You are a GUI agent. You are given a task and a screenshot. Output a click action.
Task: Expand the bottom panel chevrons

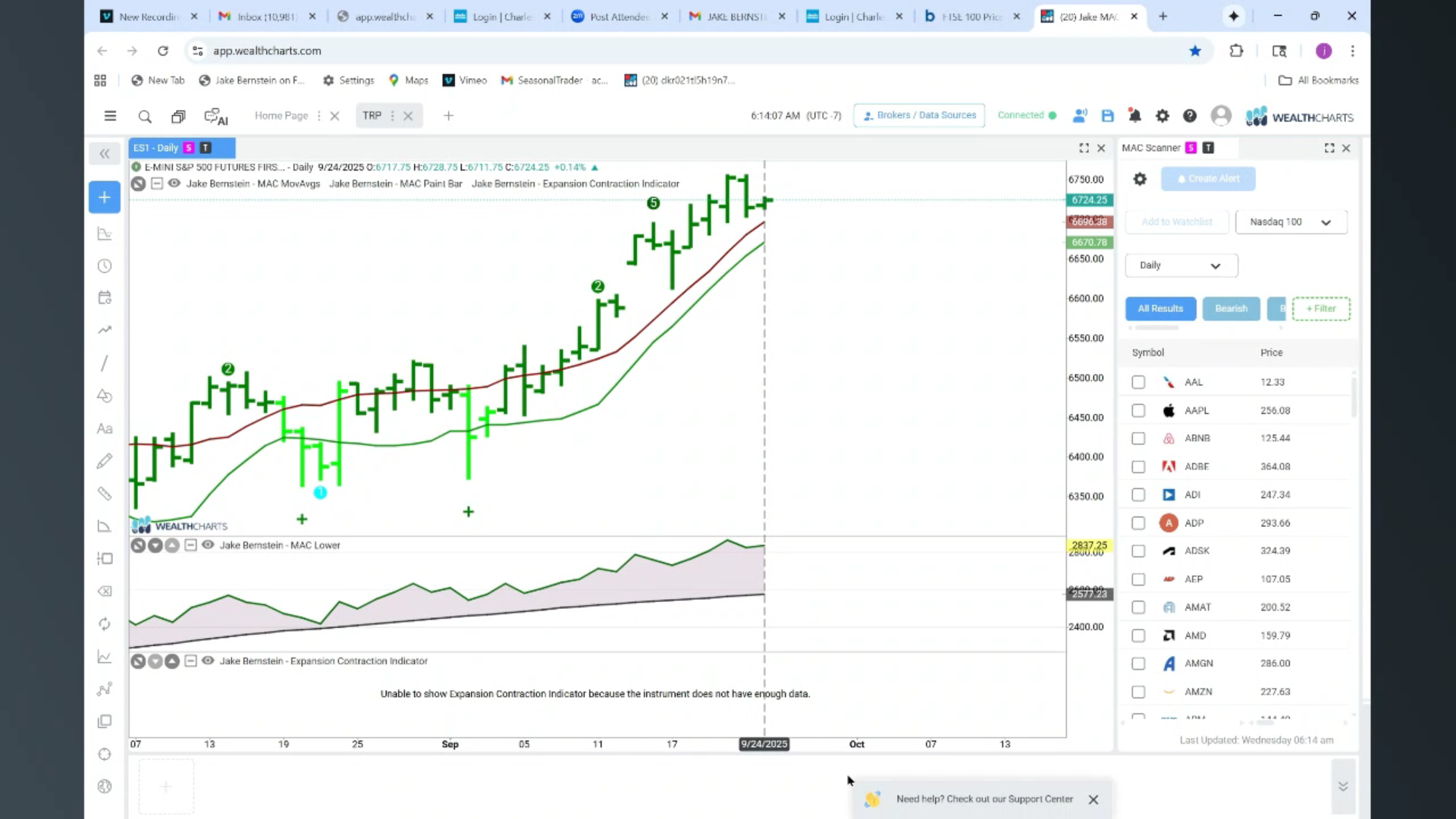point(1343,786)
